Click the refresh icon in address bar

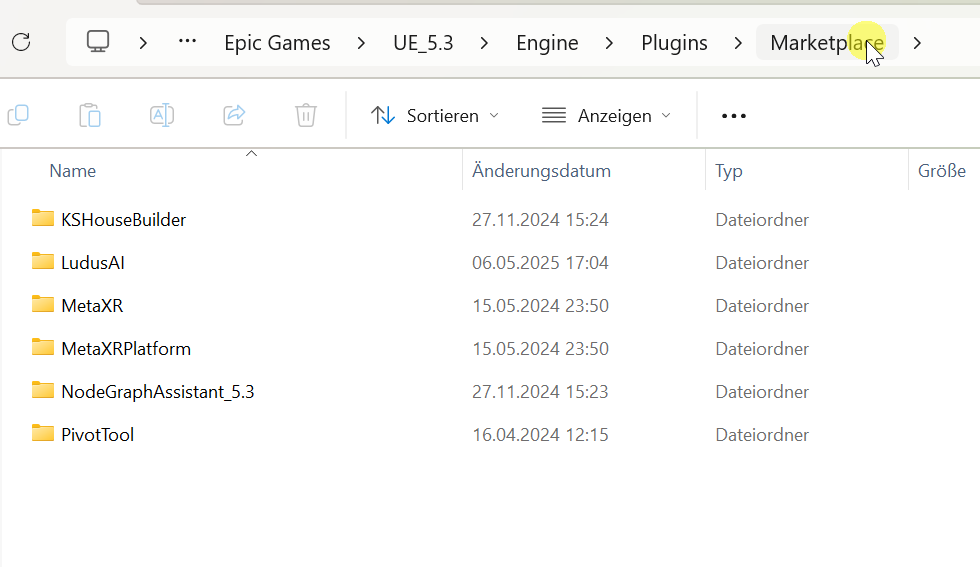click(21, 42)
